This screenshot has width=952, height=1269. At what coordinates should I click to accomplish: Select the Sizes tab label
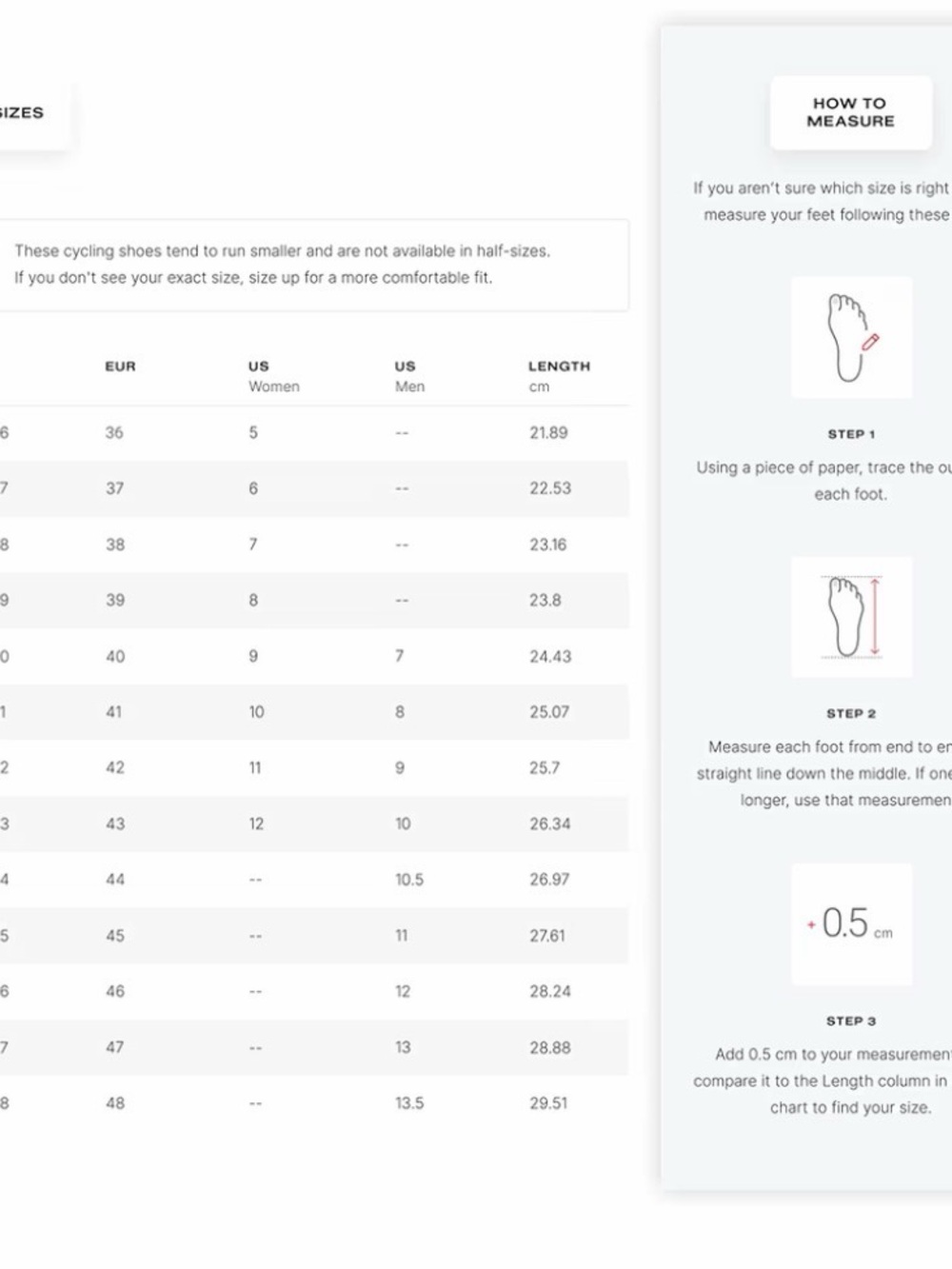pyautogui.click(x=21, y=112)
